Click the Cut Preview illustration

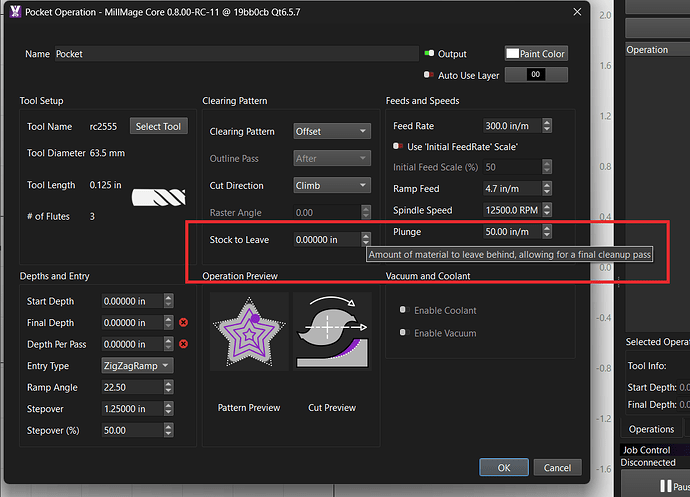pyautogui.click(x=332, y=331)
